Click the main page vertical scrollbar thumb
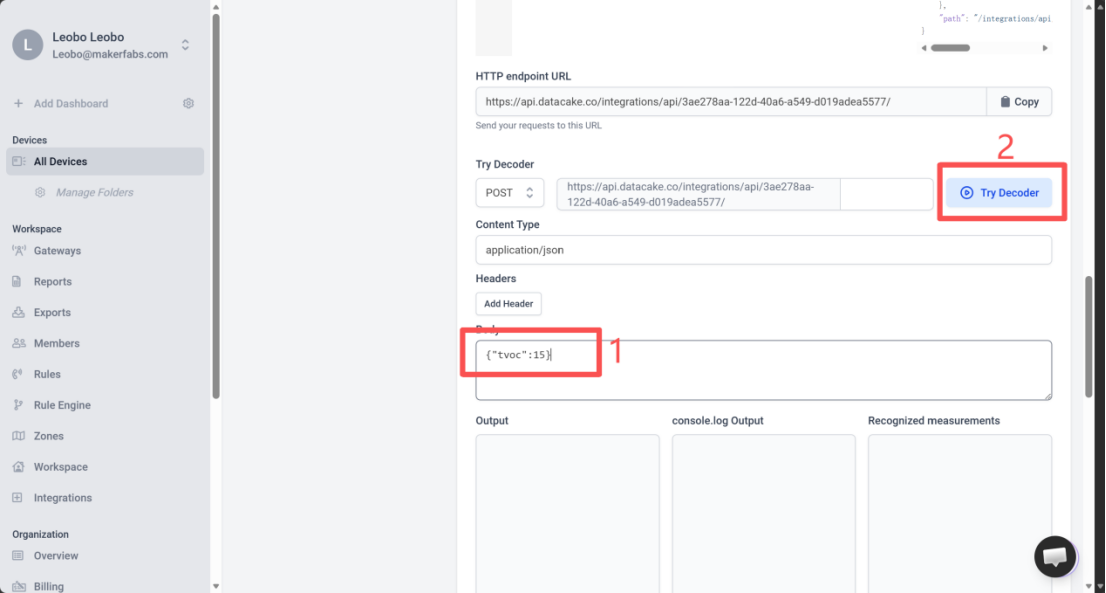 pos(1088,336)
